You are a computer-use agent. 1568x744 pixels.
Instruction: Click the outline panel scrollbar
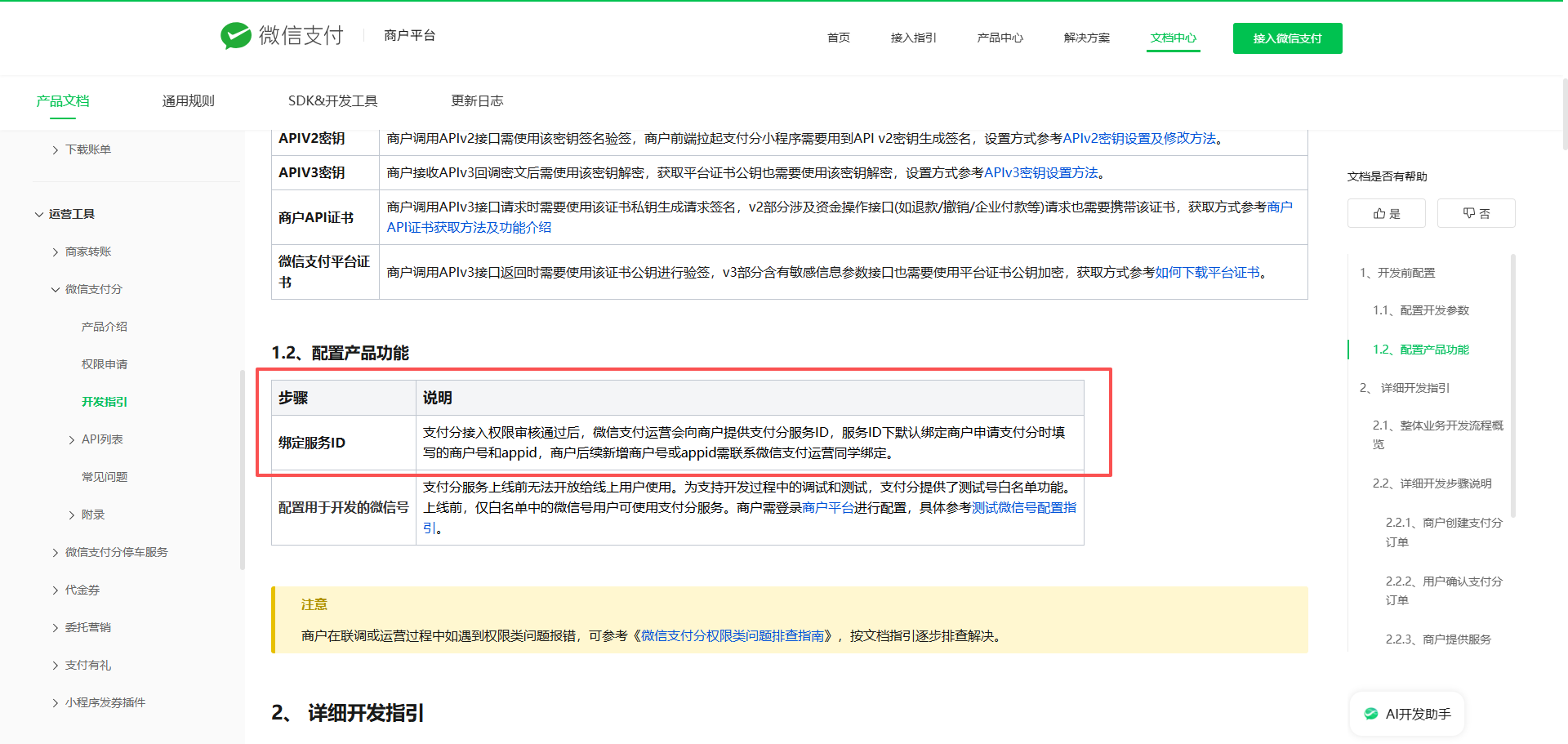point(1513,385)
